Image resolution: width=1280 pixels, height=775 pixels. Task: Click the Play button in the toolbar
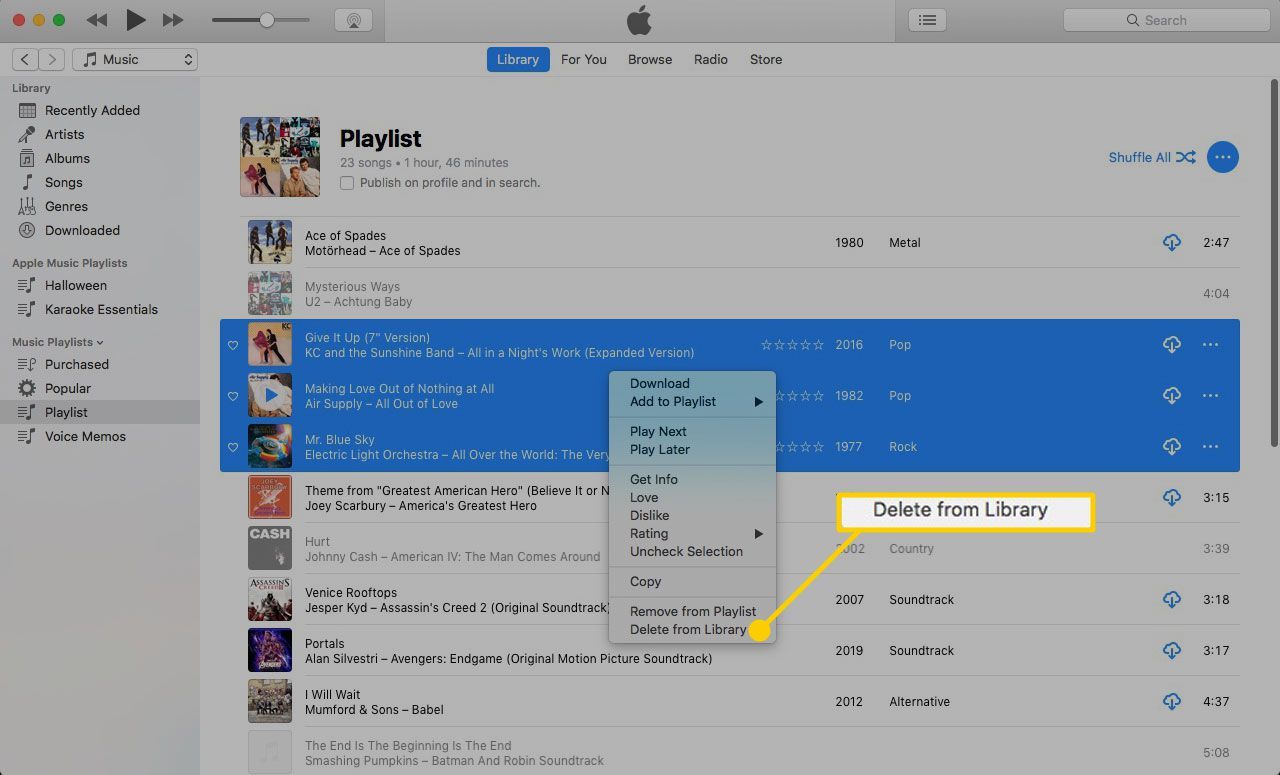coord(135,19)
